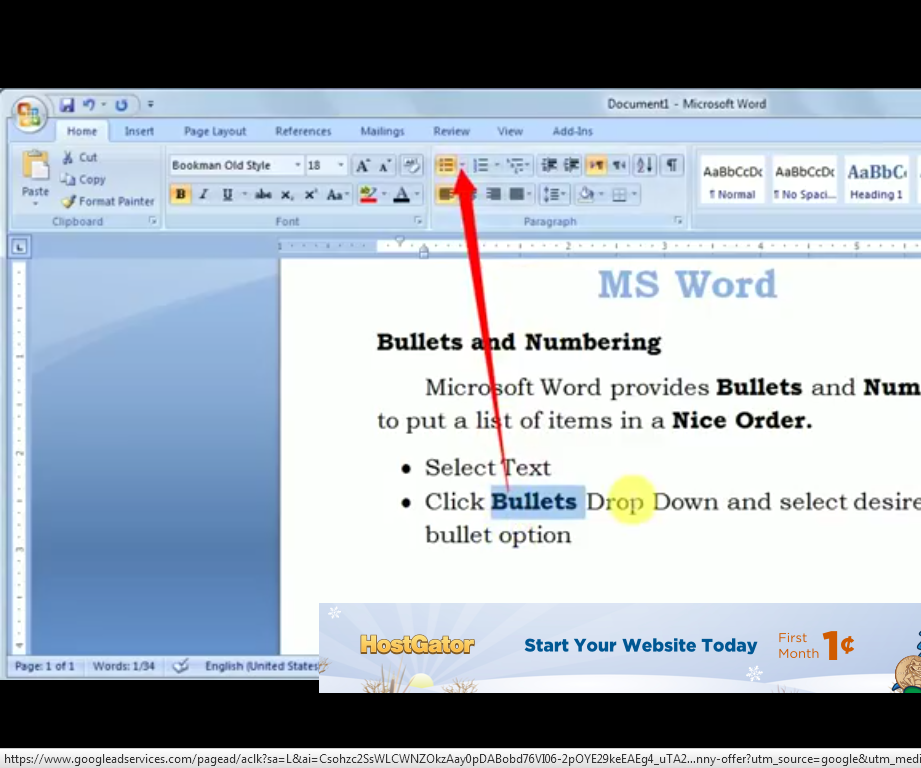Toggle the Bullets list button
Viewport: 921px width, 768px height.
(446, 166)
